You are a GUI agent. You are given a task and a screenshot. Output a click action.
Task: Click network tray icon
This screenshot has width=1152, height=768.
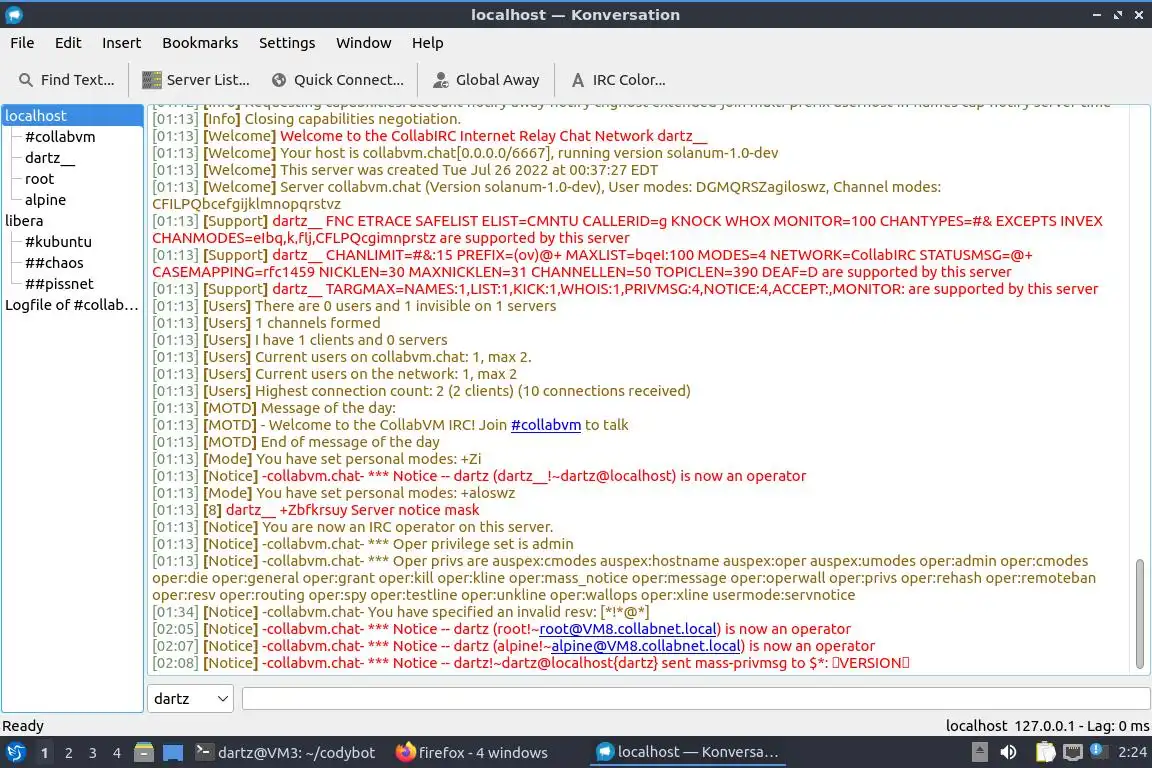(x=1073, y=752)
